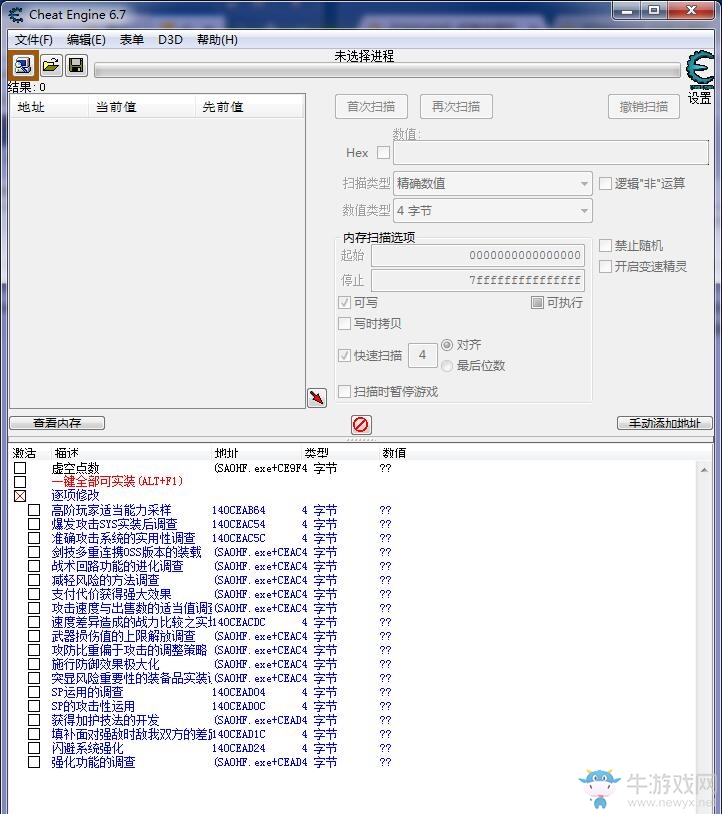Open the 数值类型 dropdown
This screenshot has width=722, height=814.
coord(493,211)
